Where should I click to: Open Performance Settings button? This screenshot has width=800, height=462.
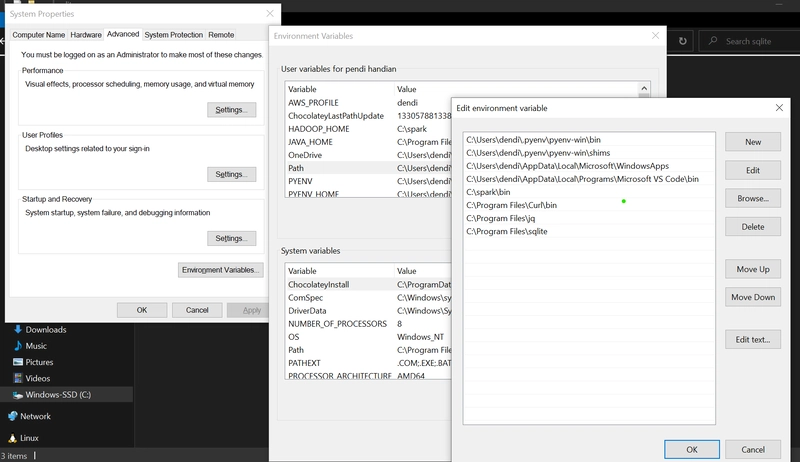click(232, 110)
